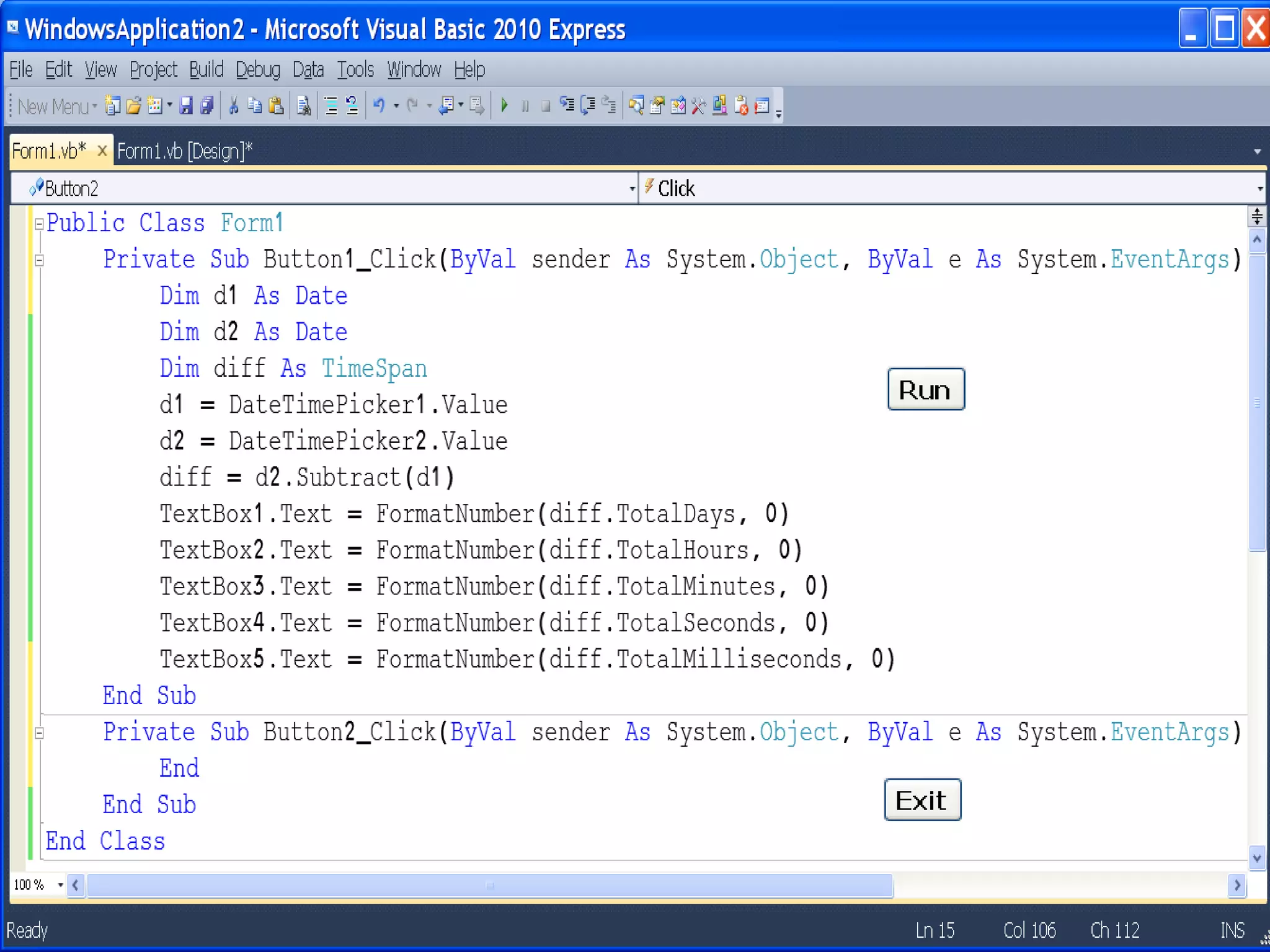Click the Cut scissors icon

tap(234, 106)
